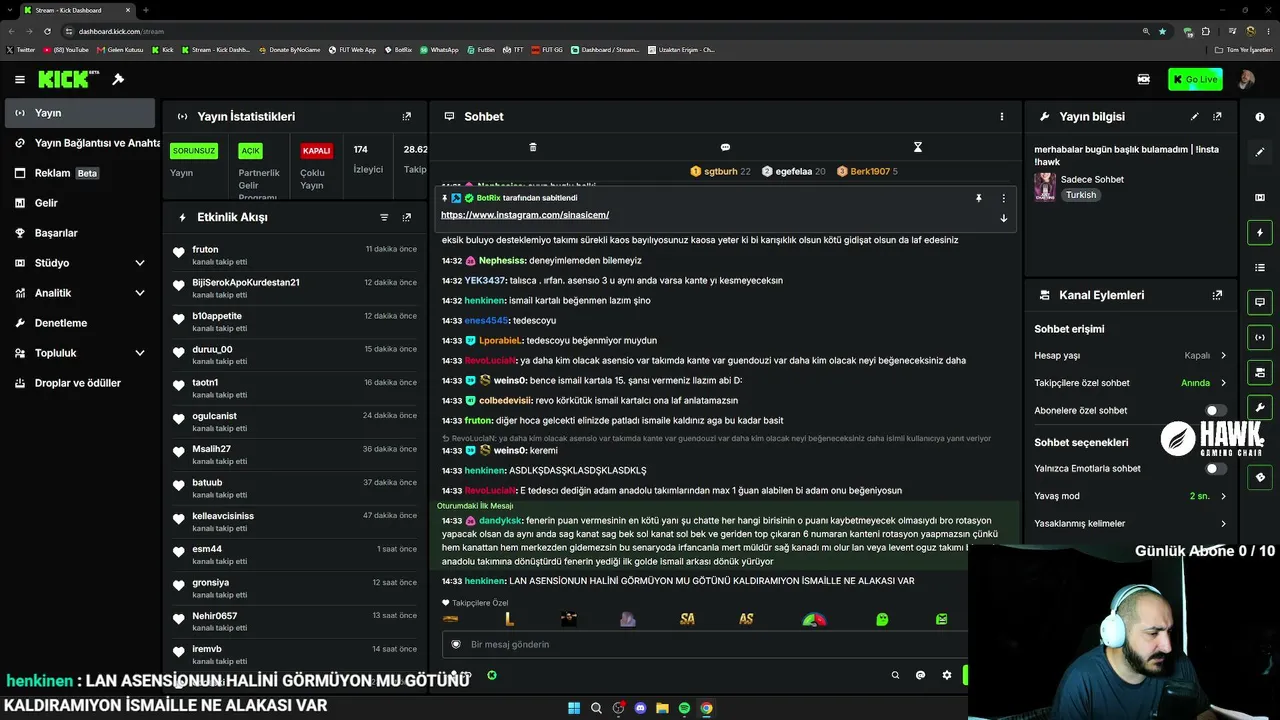This screenshot has width=1280, height=720.
Task: Go to Gelir in the sidebar
Action: pyautogui.click(x=80, y=203)
